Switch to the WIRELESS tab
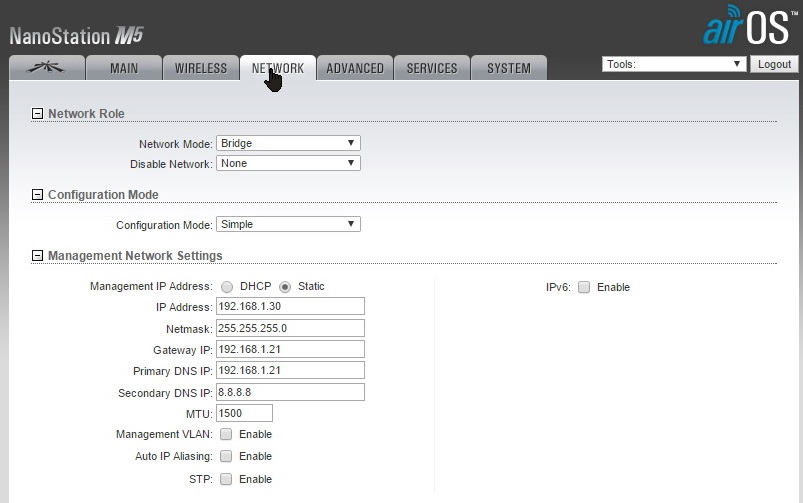The width and height of the screenshot is (803, 503). click(201, 68)
